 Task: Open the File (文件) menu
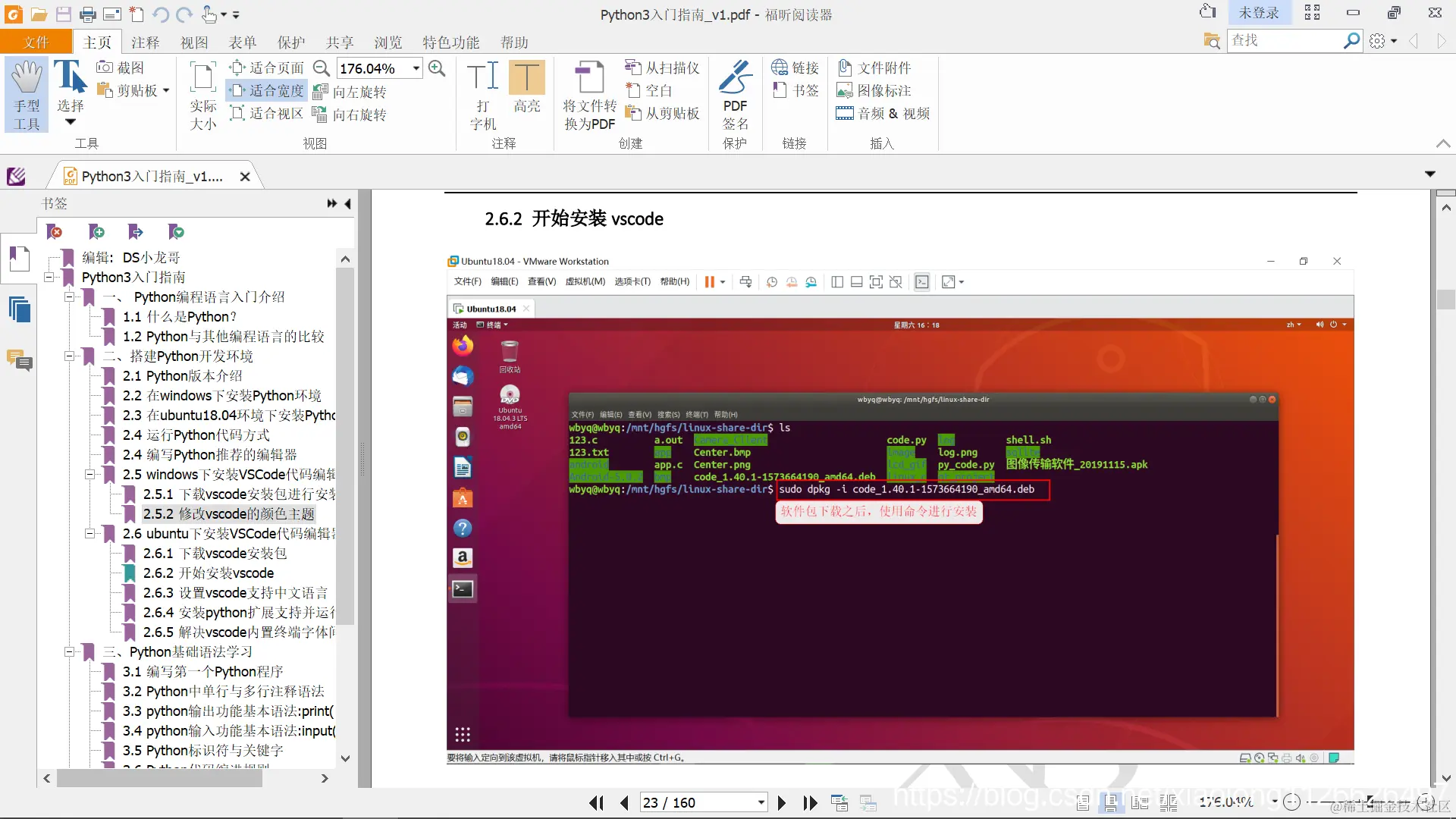pos(36,42)
